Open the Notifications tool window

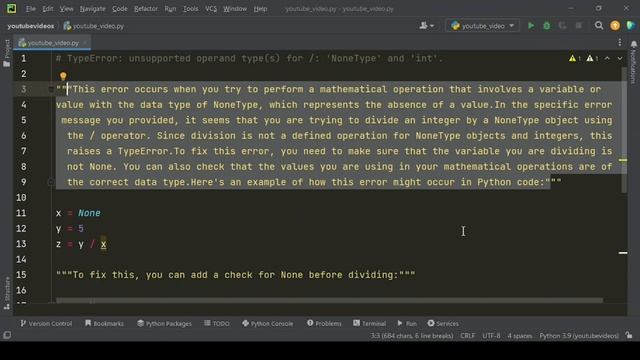pos(633,61)
